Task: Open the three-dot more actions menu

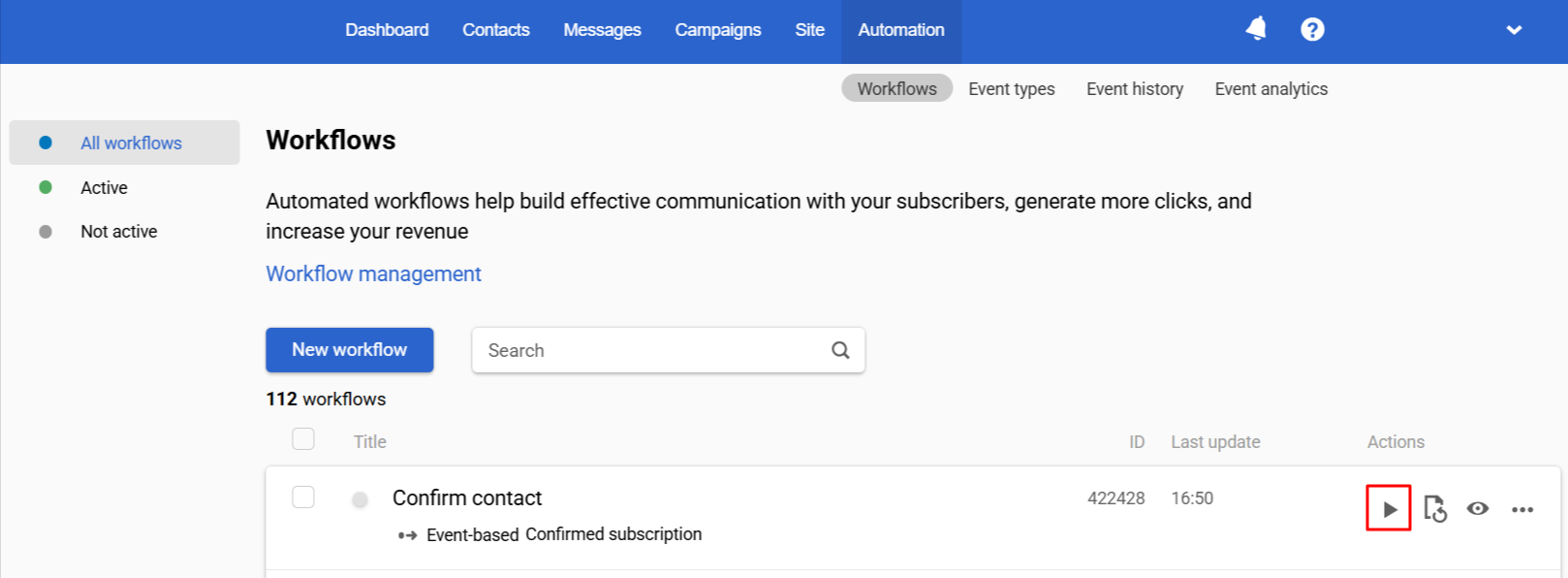Action: click(x=1522, y=509)
